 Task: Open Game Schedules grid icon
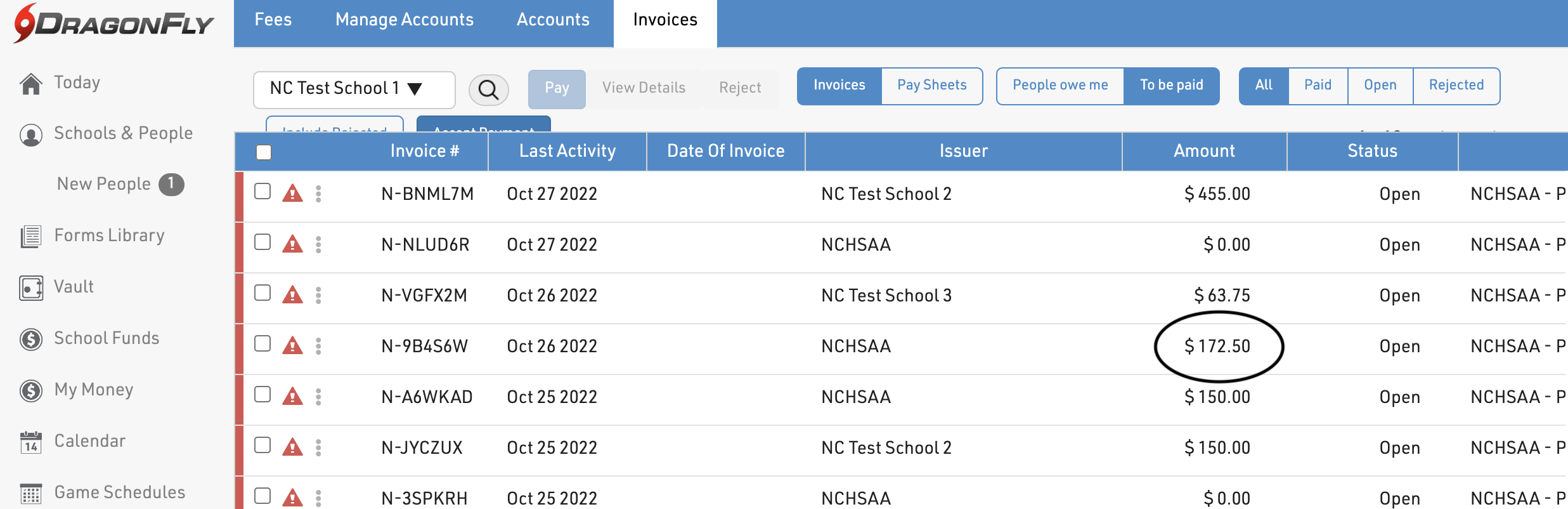click(x=31, y=493)
